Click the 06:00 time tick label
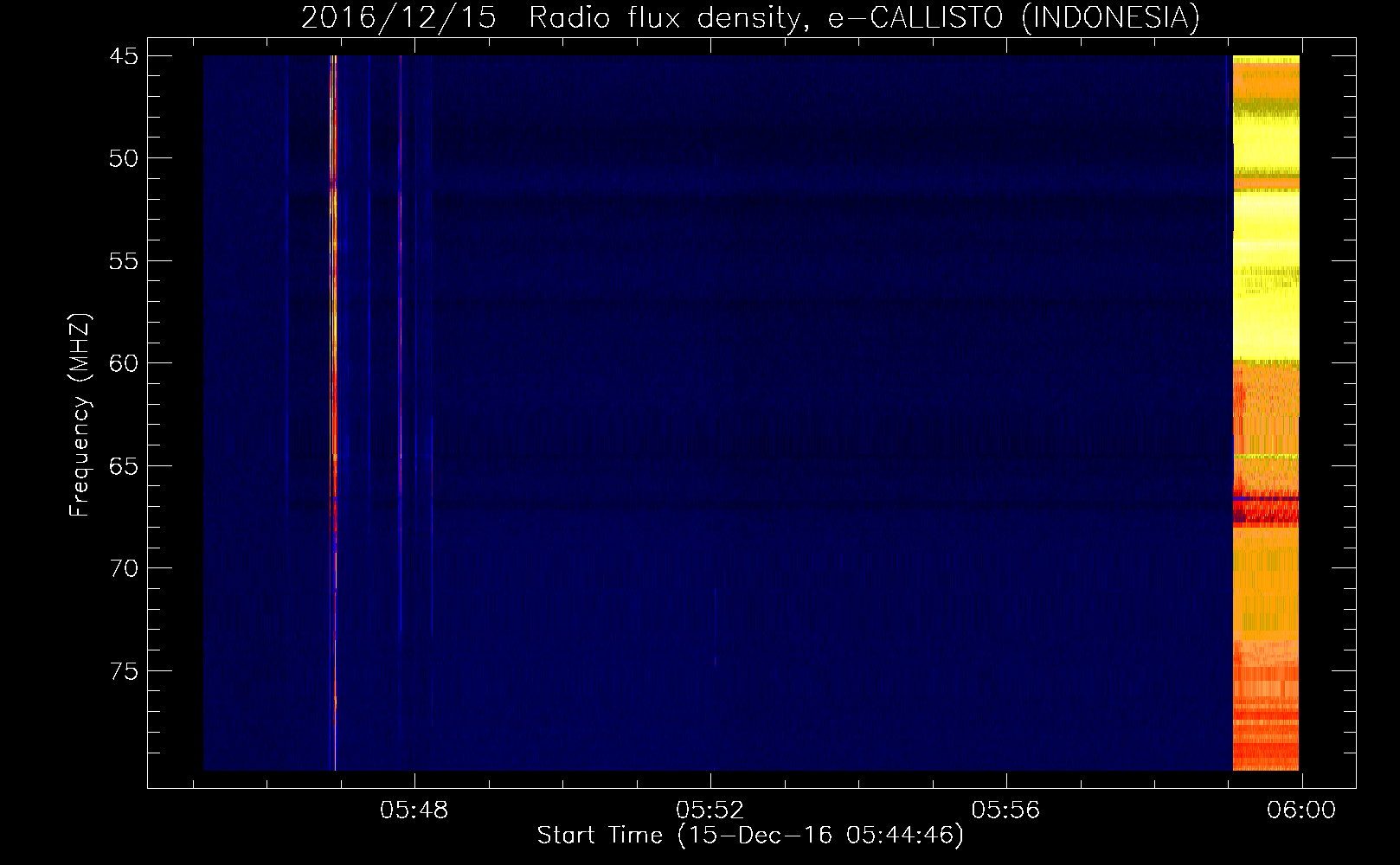Image resolution: width=1400 pixels, height=865 pixels. (1301, 811)
